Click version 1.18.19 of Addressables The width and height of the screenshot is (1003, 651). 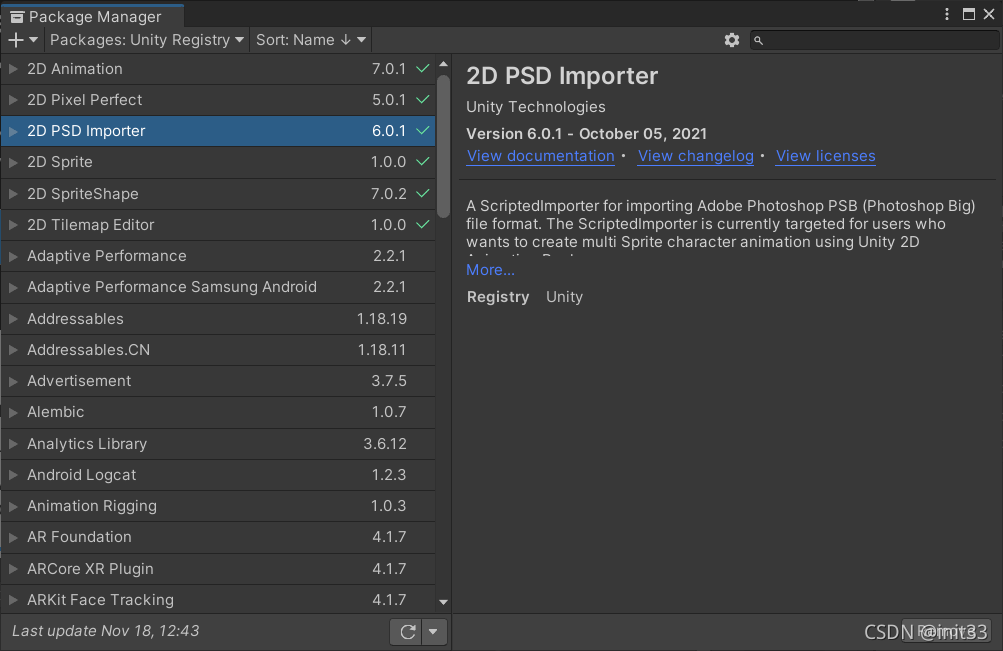pos(382,318)
